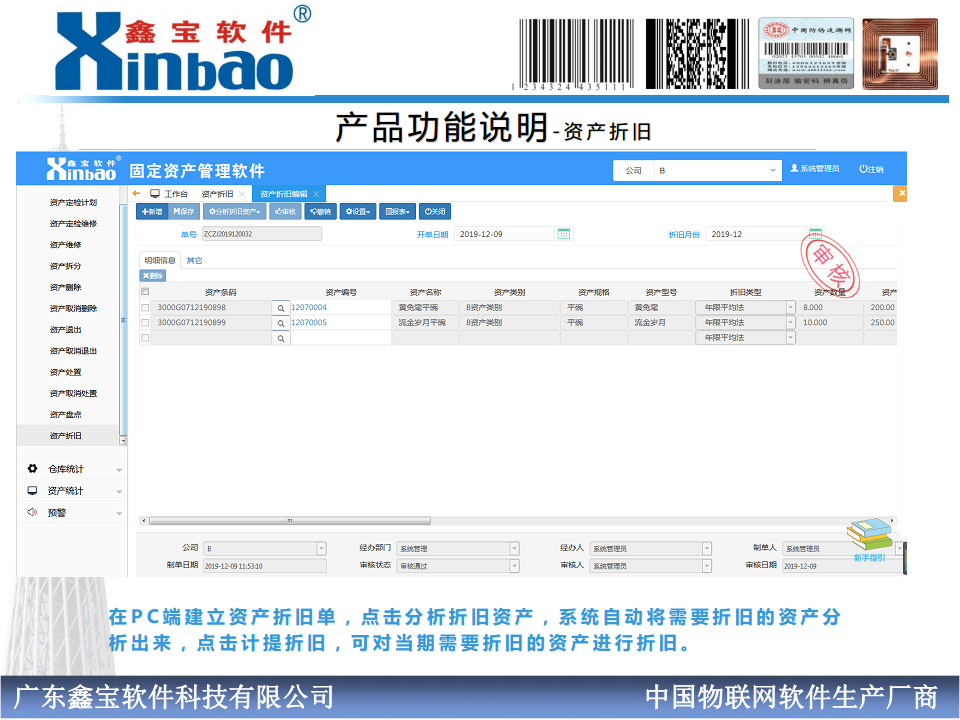Click the 撤销 (revoke) toolbar button
The image size is (960, 720).
point(320,212)
